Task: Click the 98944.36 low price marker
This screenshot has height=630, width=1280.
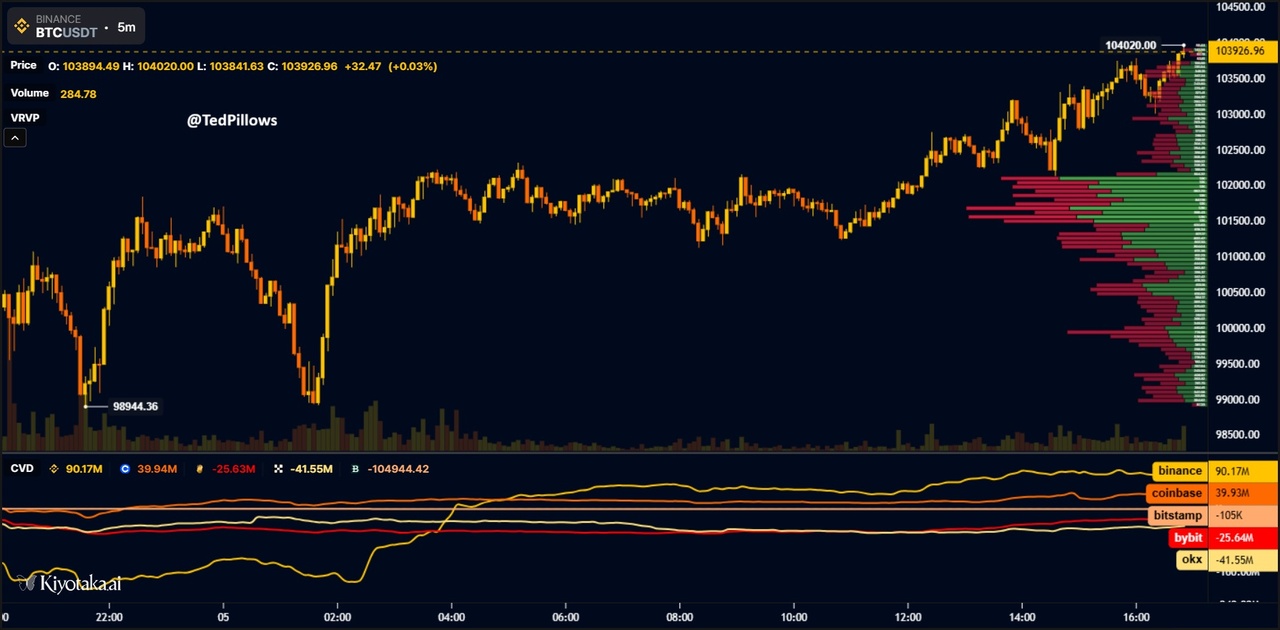Action: (135, 406)
